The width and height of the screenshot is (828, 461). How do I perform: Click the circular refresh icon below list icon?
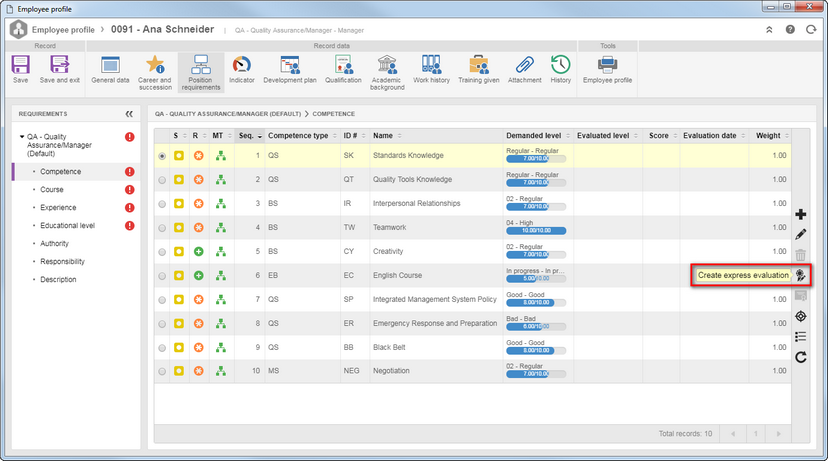801,357
